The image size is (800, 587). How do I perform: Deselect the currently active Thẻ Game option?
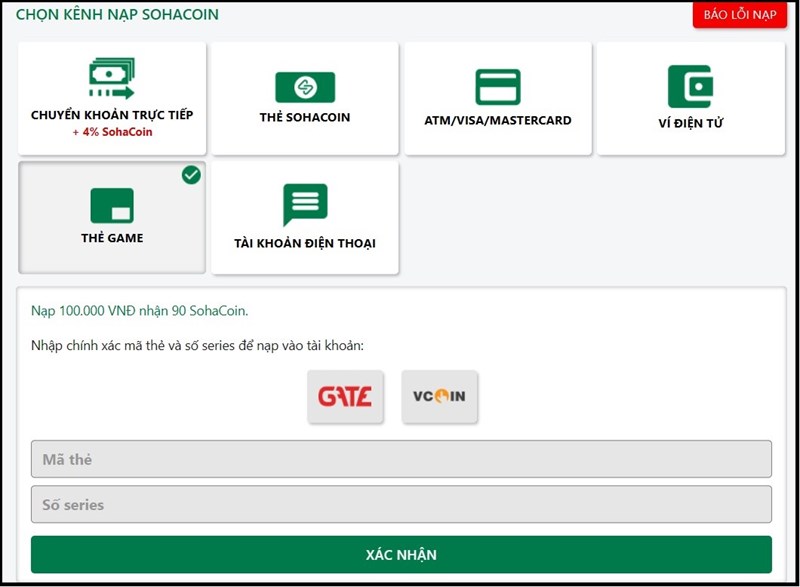coord(111,216)
